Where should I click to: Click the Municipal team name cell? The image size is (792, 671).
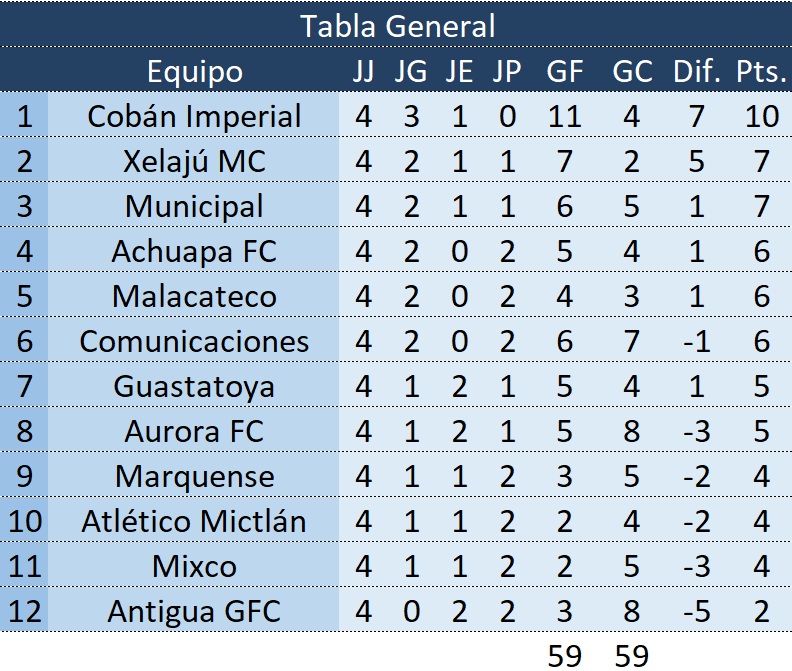[194, 206]
